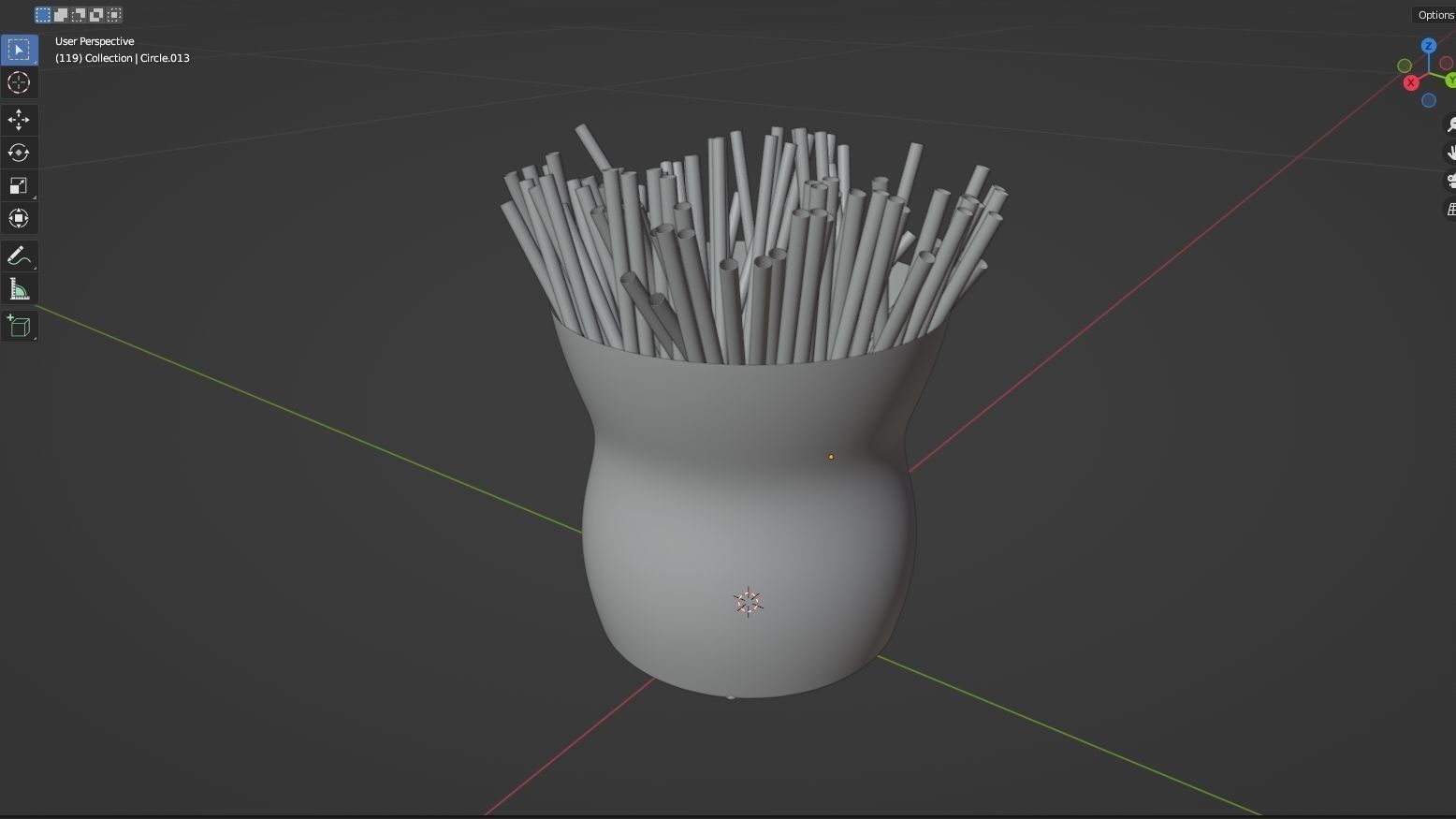This screenshot has height=819, width=1456.
Task: Click the red X axis on navigation gizmo
Action: [x=1411, y=82]
